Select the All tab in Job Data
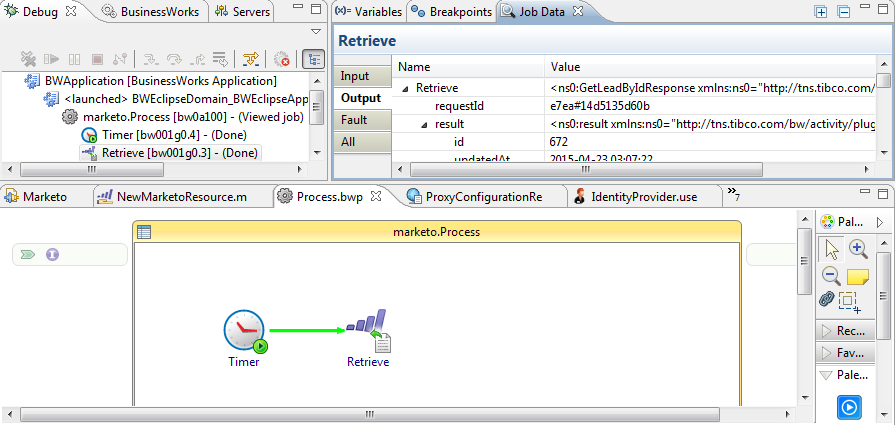 pyautogui.click(x=362, y=141)
